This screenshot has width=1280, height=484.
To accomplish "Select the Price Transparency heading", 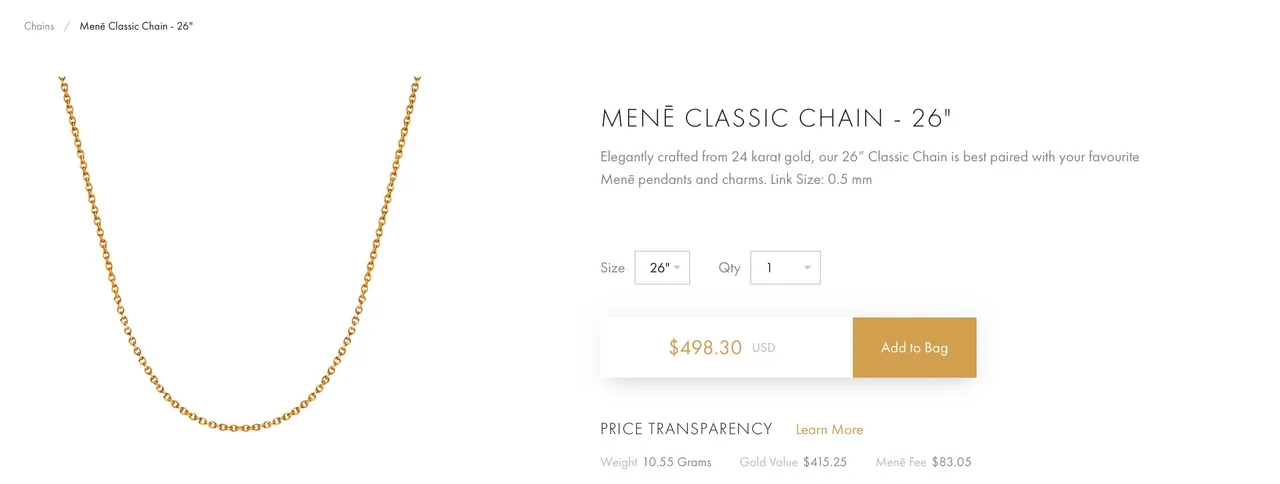I will click(686, 429).
